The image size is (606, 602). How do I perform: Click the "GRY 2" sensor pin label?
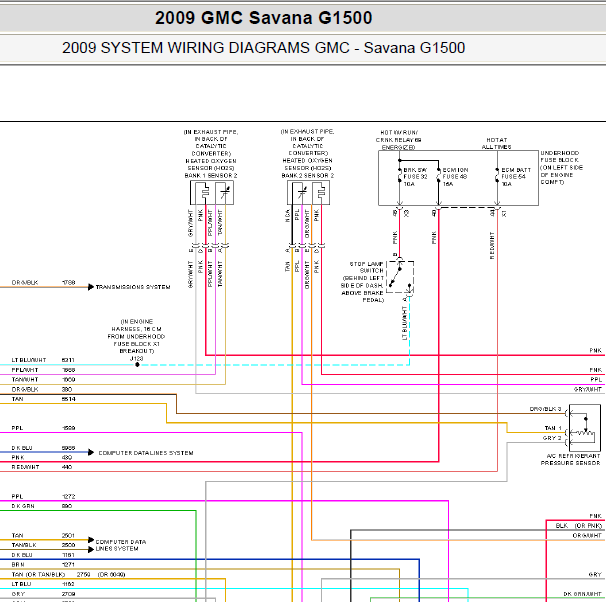click(552, 438)
